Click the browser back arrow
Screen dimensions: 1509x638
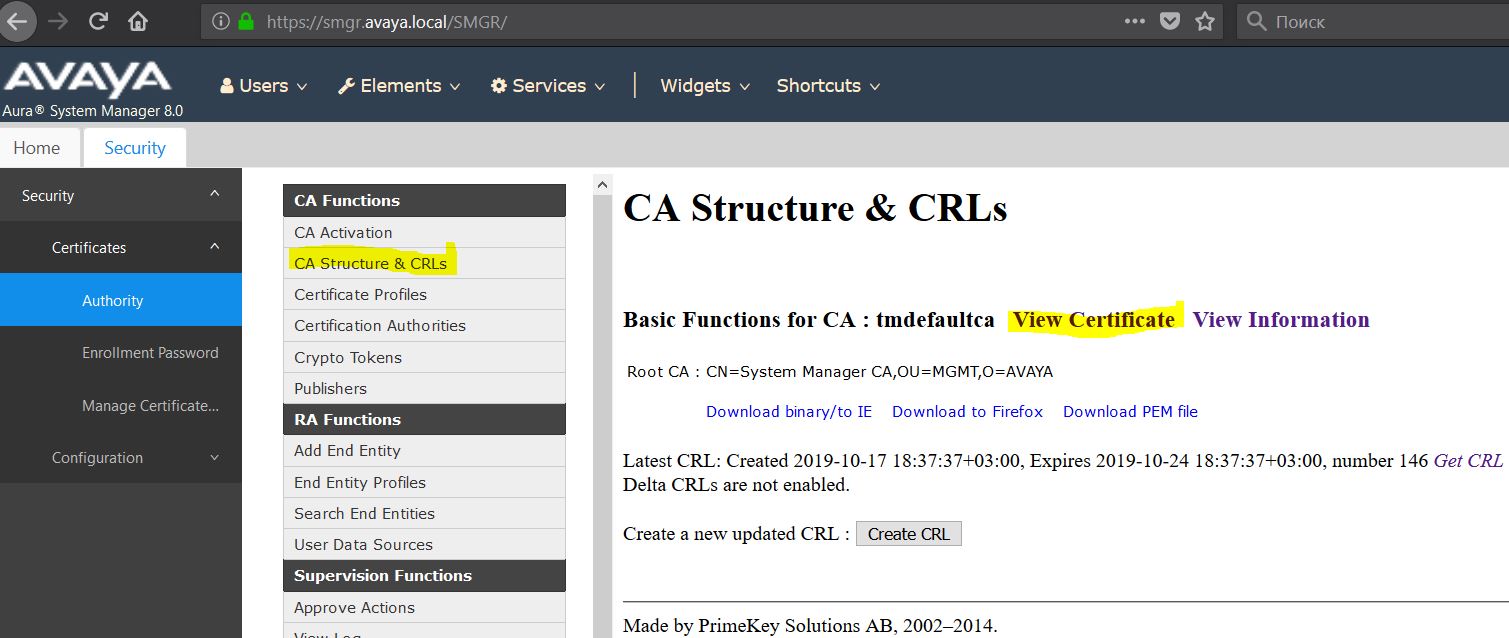[17, 21]
